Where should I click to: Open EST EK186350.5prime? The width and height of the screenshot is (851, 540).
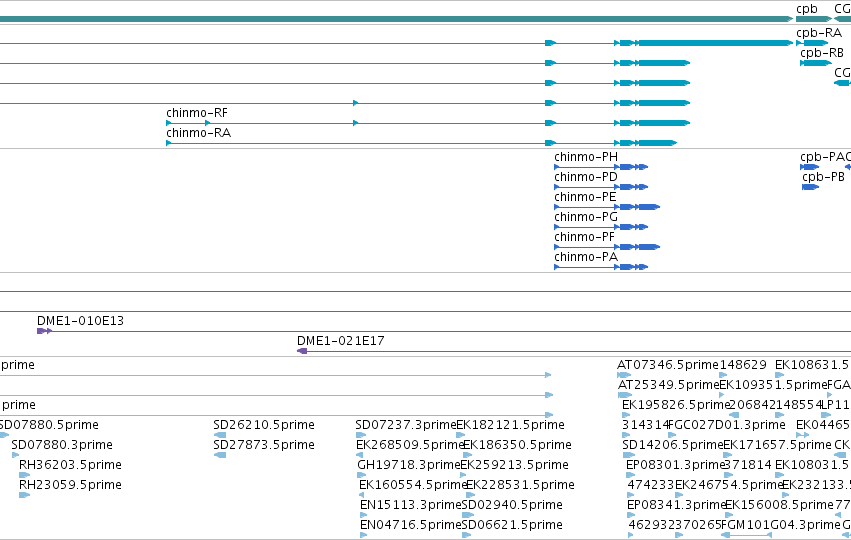point(517,445)
